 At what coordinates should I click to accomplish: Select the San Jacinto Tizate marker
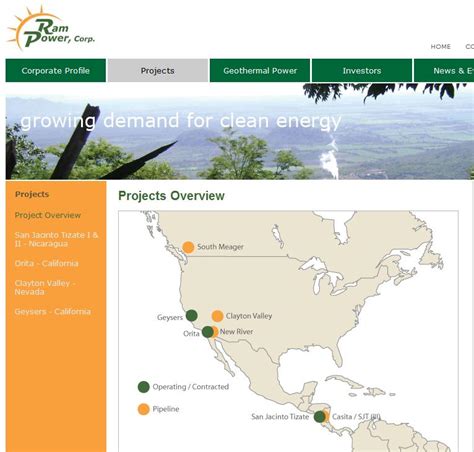tap(320, 417)
